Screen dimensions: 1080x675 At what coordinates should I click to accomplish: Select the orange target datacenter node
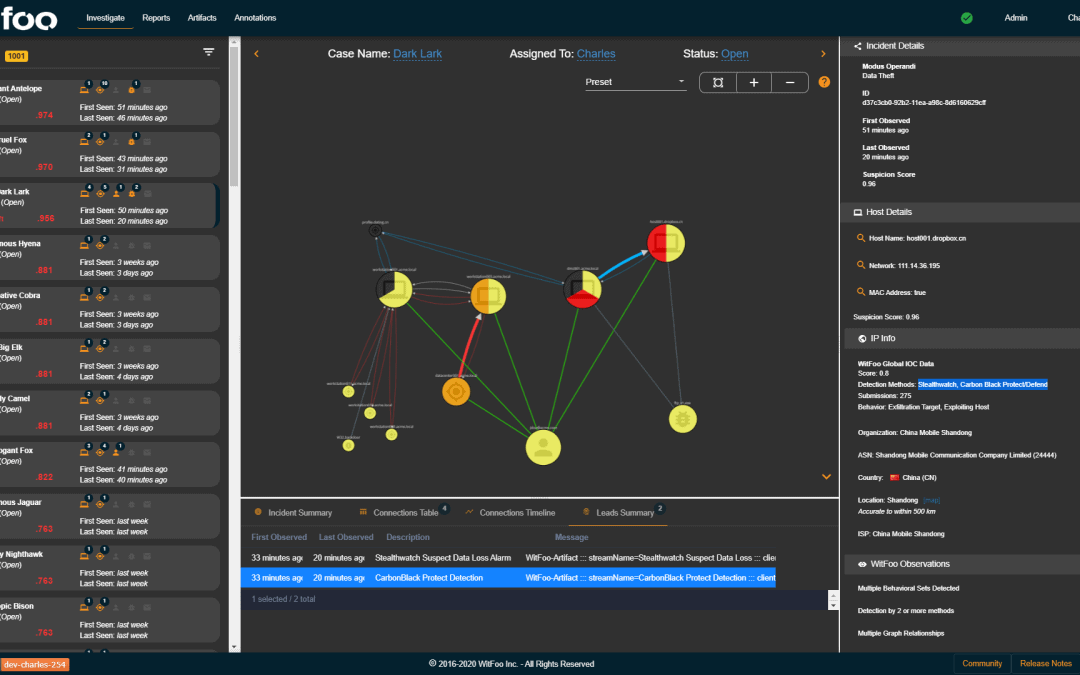(x=456, y=392)
